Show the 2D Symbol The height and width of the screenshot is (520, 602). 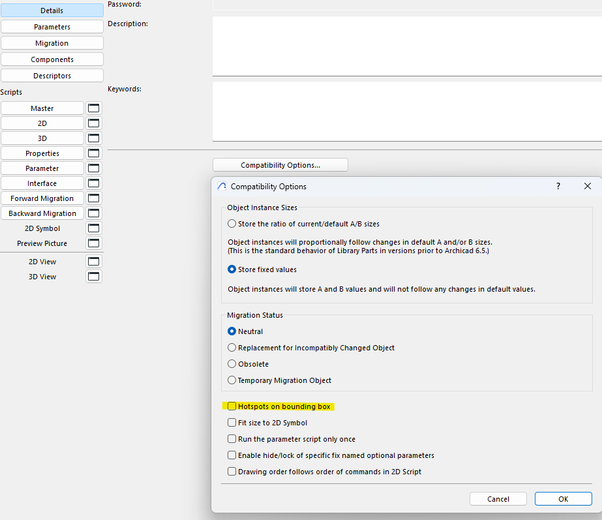point(42,228)
